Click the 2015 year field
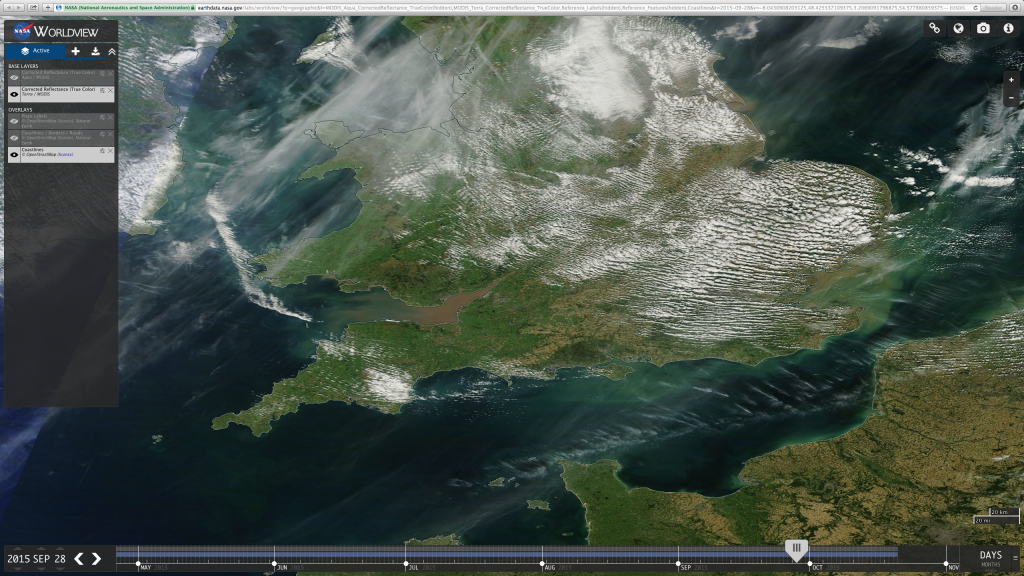This screenshot has width=1024, height=576. 18,559
